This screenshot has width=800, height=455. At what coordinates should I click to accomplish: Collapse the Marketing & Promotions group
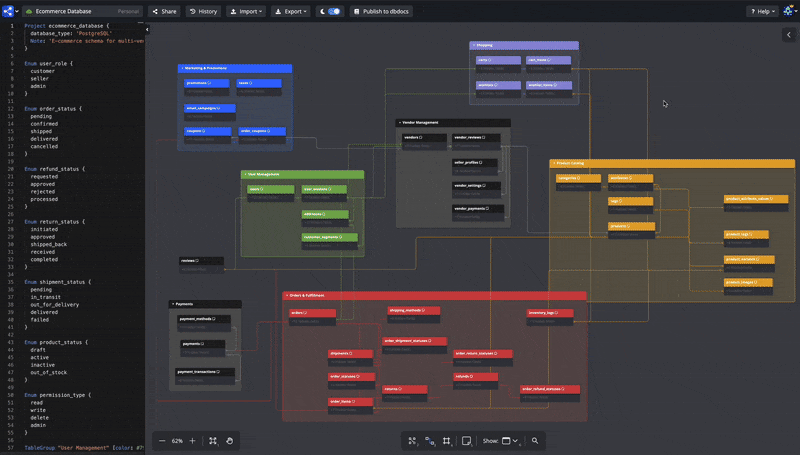tap(181, 68)
